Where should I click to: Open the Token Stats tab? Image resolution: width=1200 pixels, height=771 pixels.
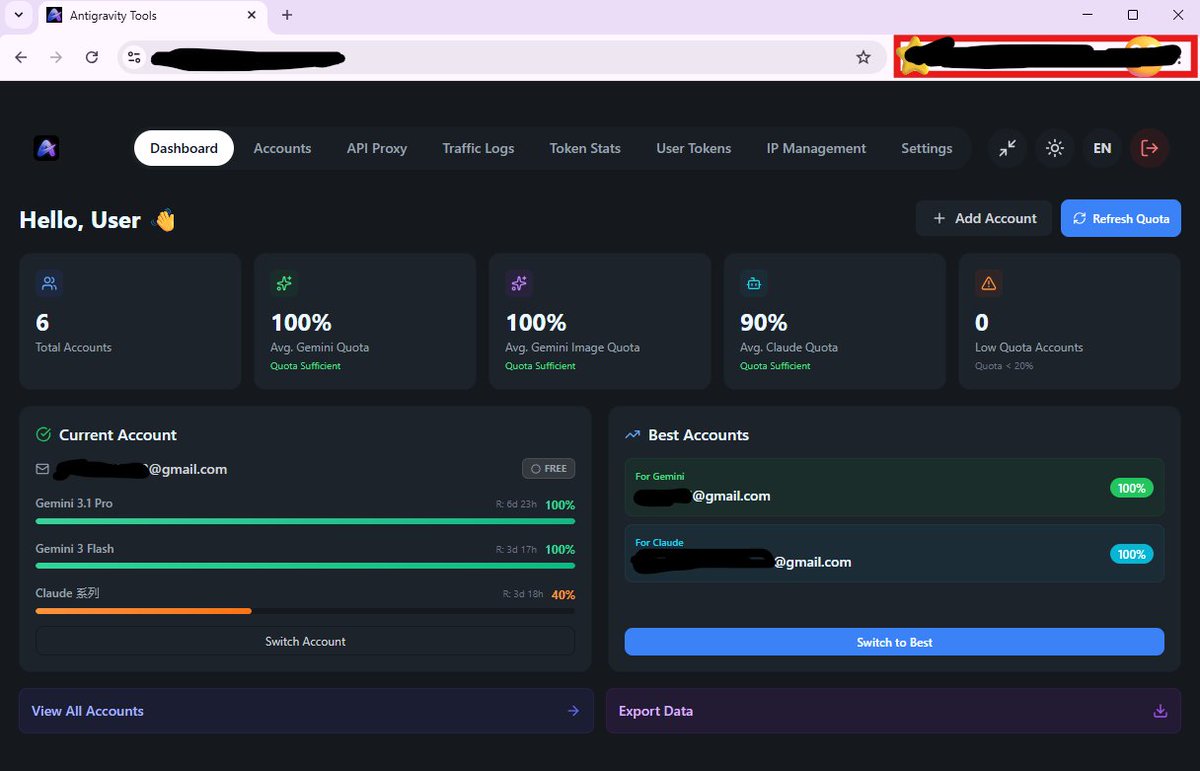[585, 148]
